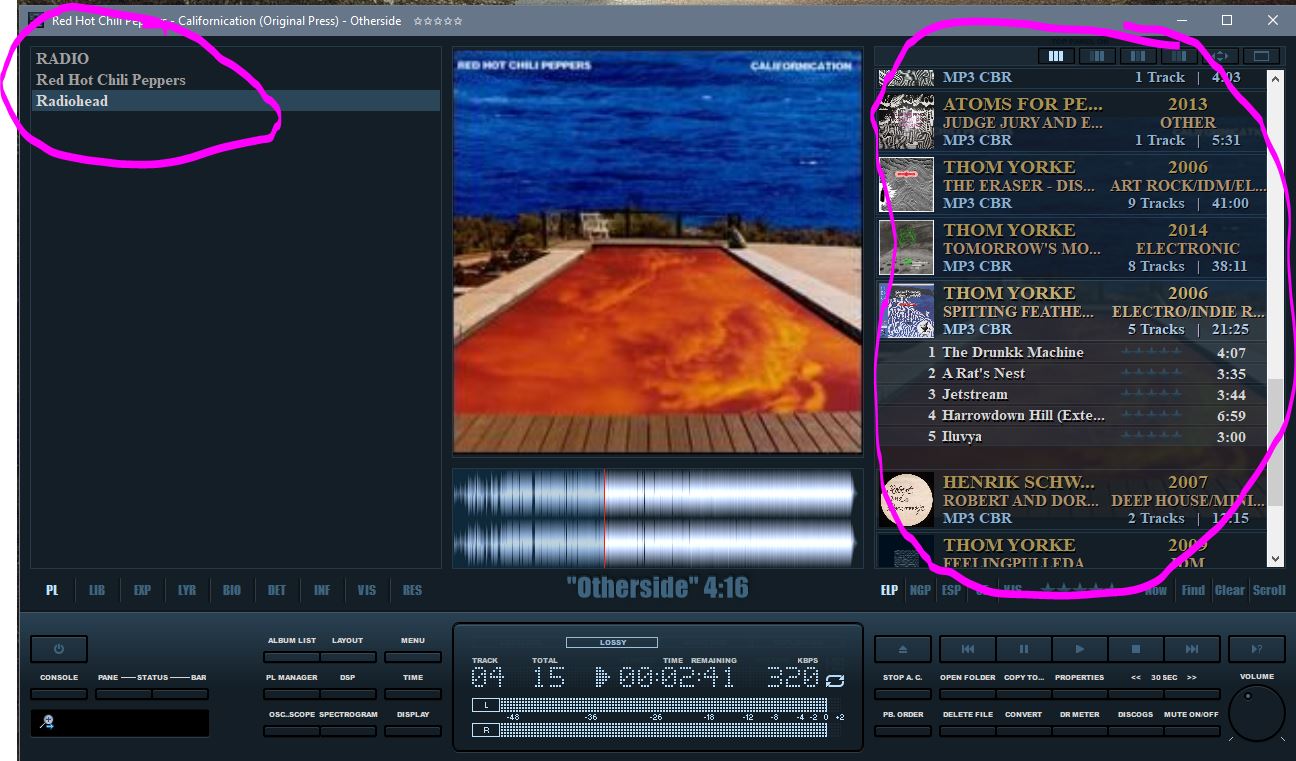Click the waveform seekbar to seek

point(700,519)
